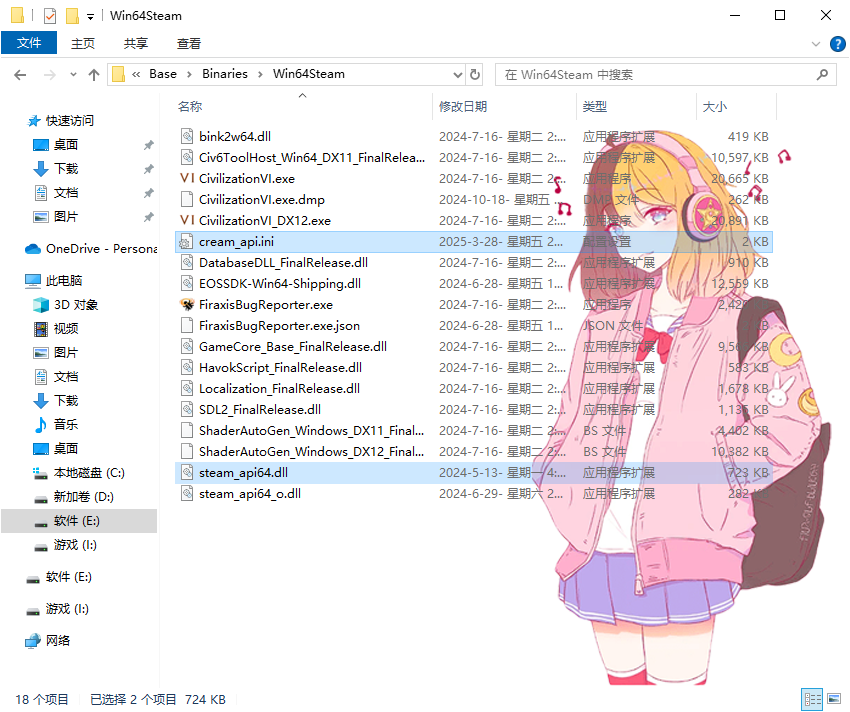Screen dimensions: 850x712
Task: Open the blue help question mark
Action: click(838, 44)
